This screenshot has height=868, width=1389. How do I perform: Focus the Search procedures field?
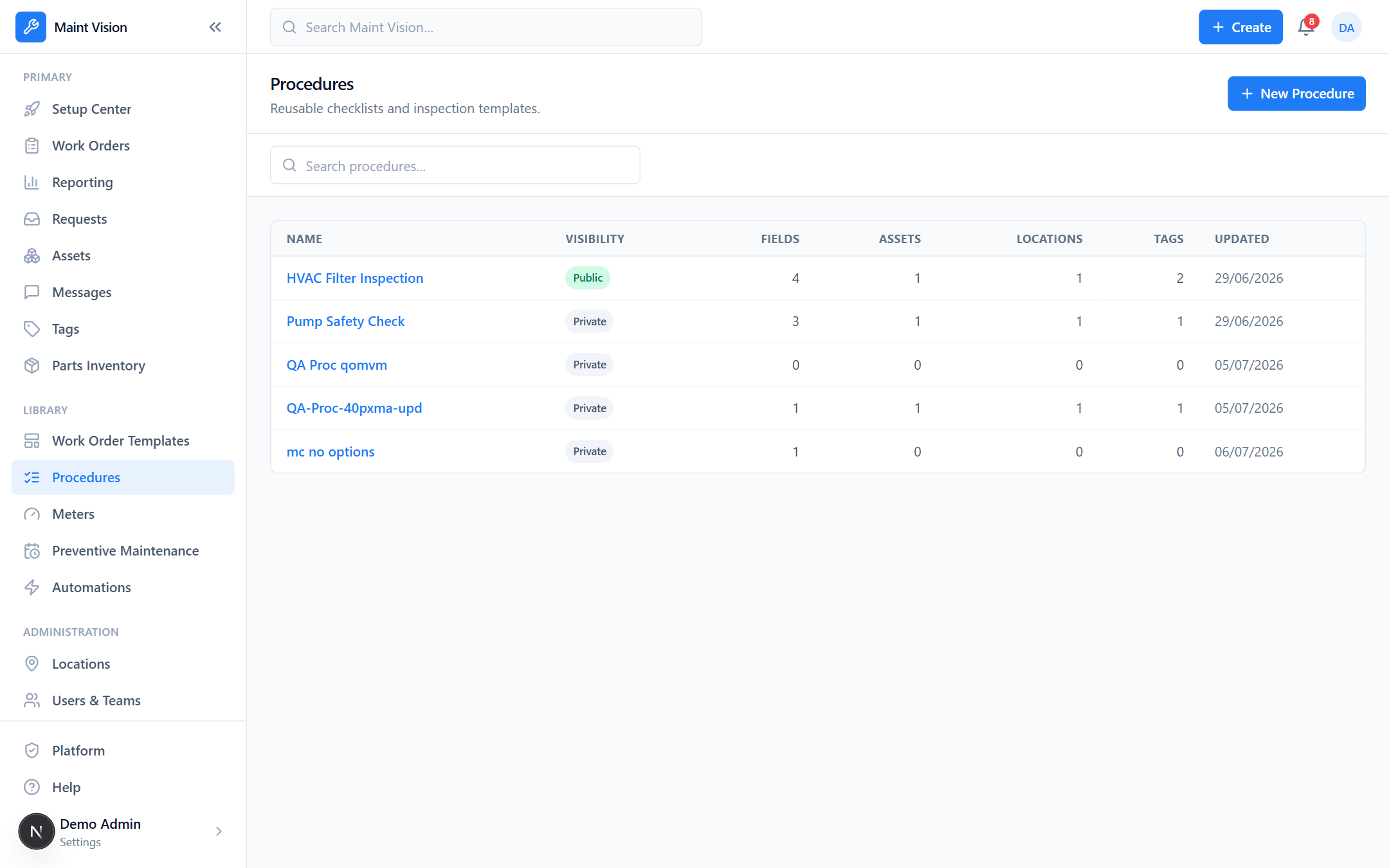455,165
